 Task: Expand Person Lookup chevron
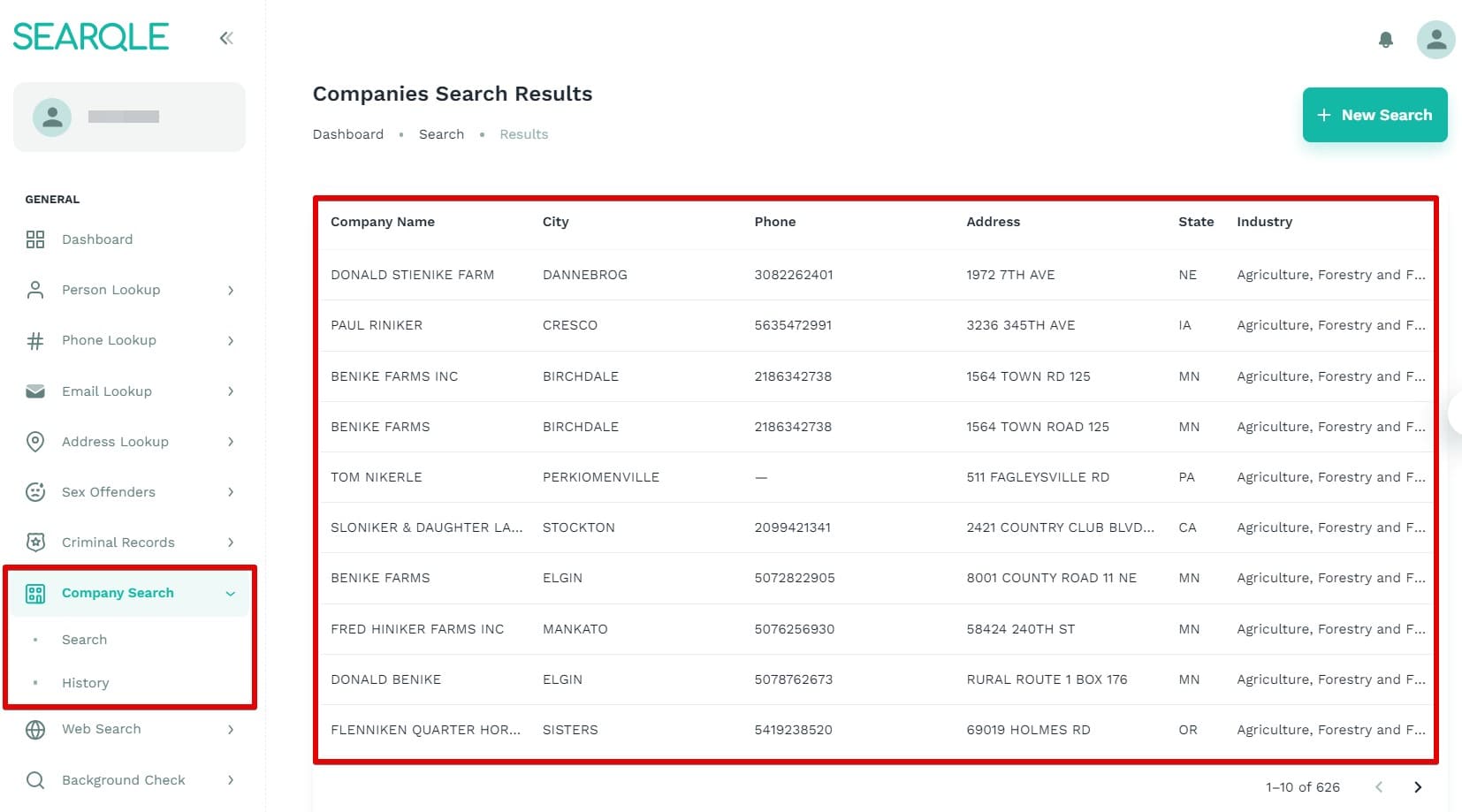(x=231, y=290)
